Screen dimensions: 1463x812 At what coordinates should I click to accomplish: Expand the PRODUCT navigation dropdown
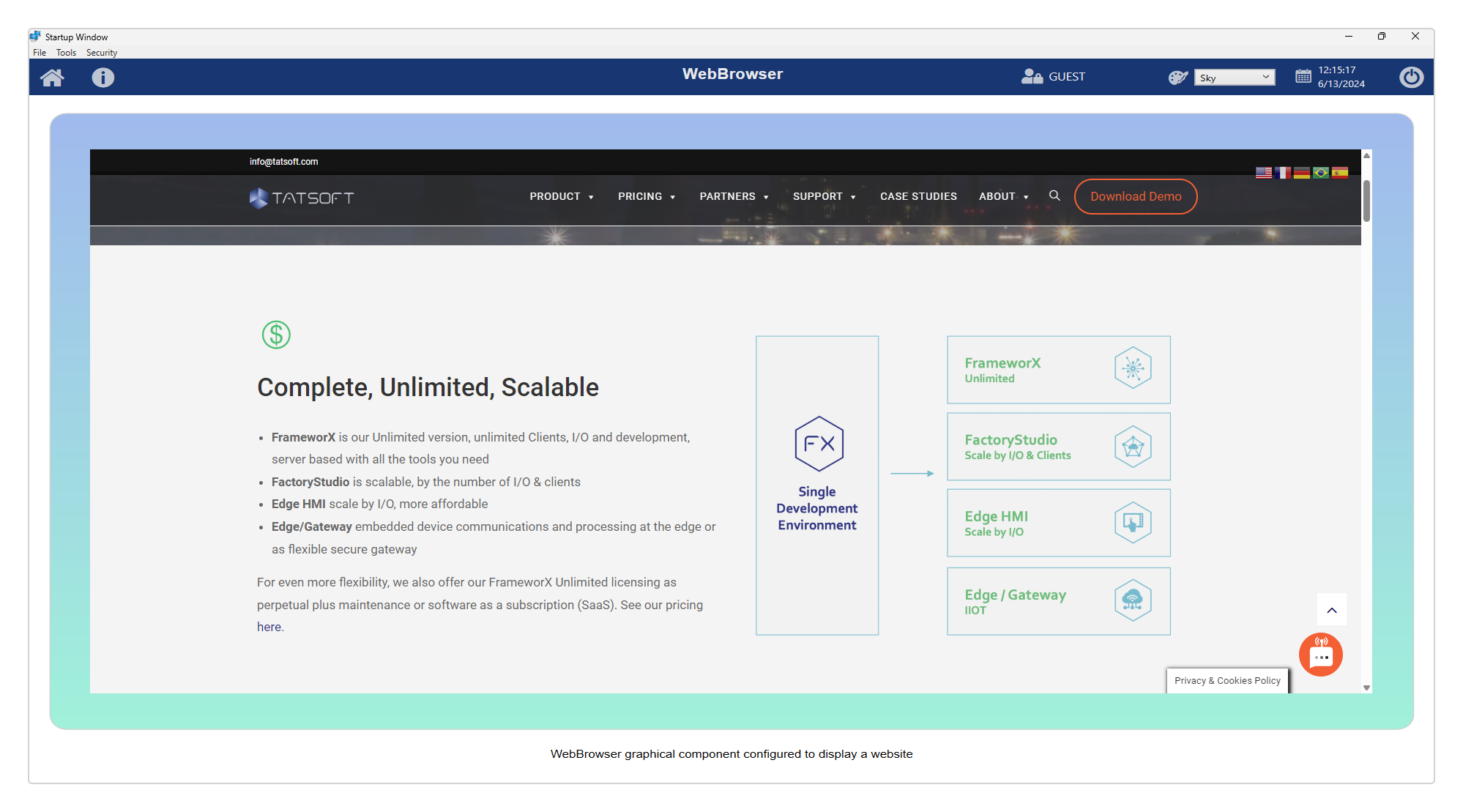pyautogui.click(x=561, y=196)
